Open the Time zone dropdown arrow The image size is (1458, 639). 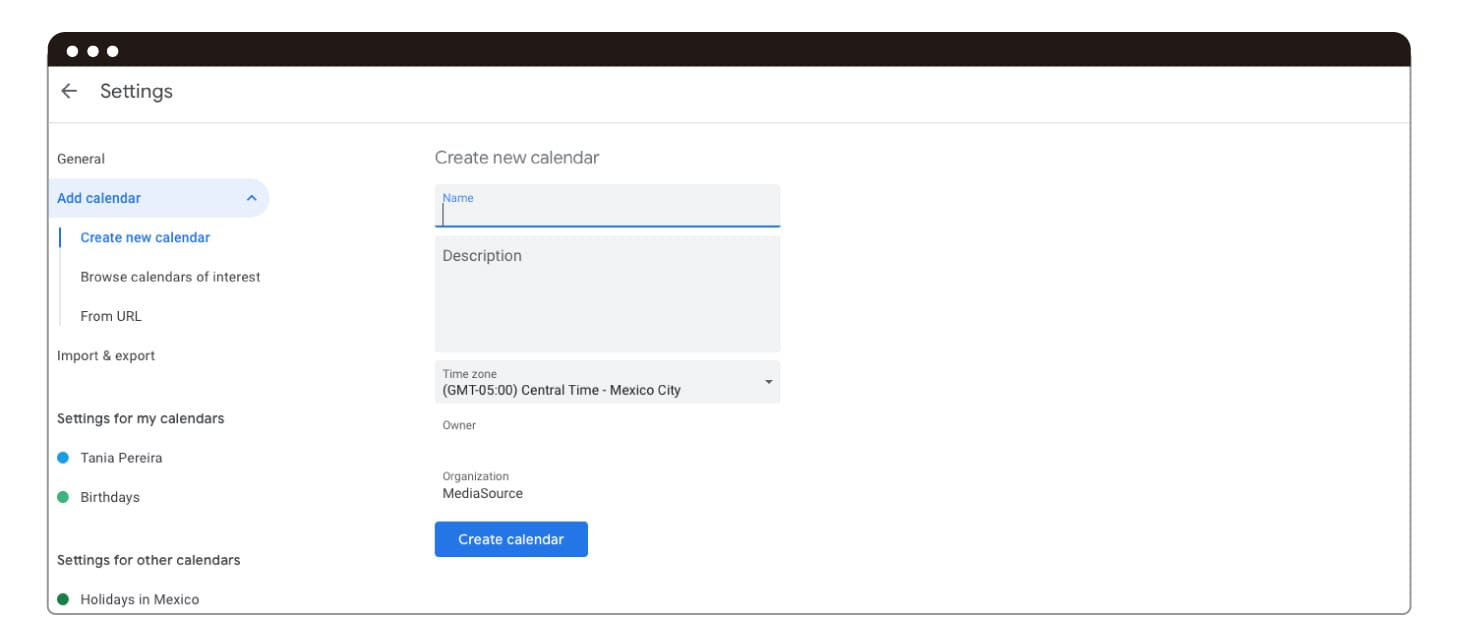click(x=768, y=382)
